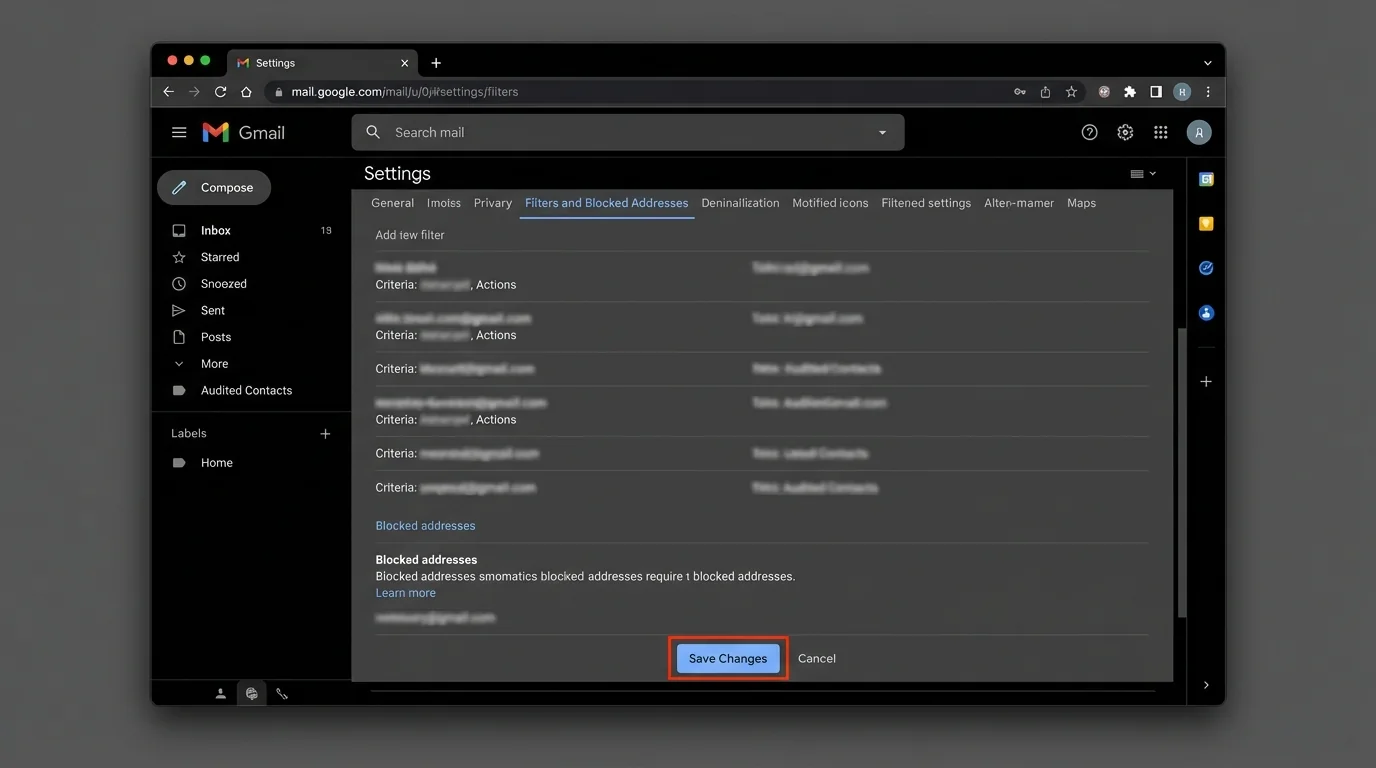Open Google Calendar from the side panel

(x=1206, y=178)
